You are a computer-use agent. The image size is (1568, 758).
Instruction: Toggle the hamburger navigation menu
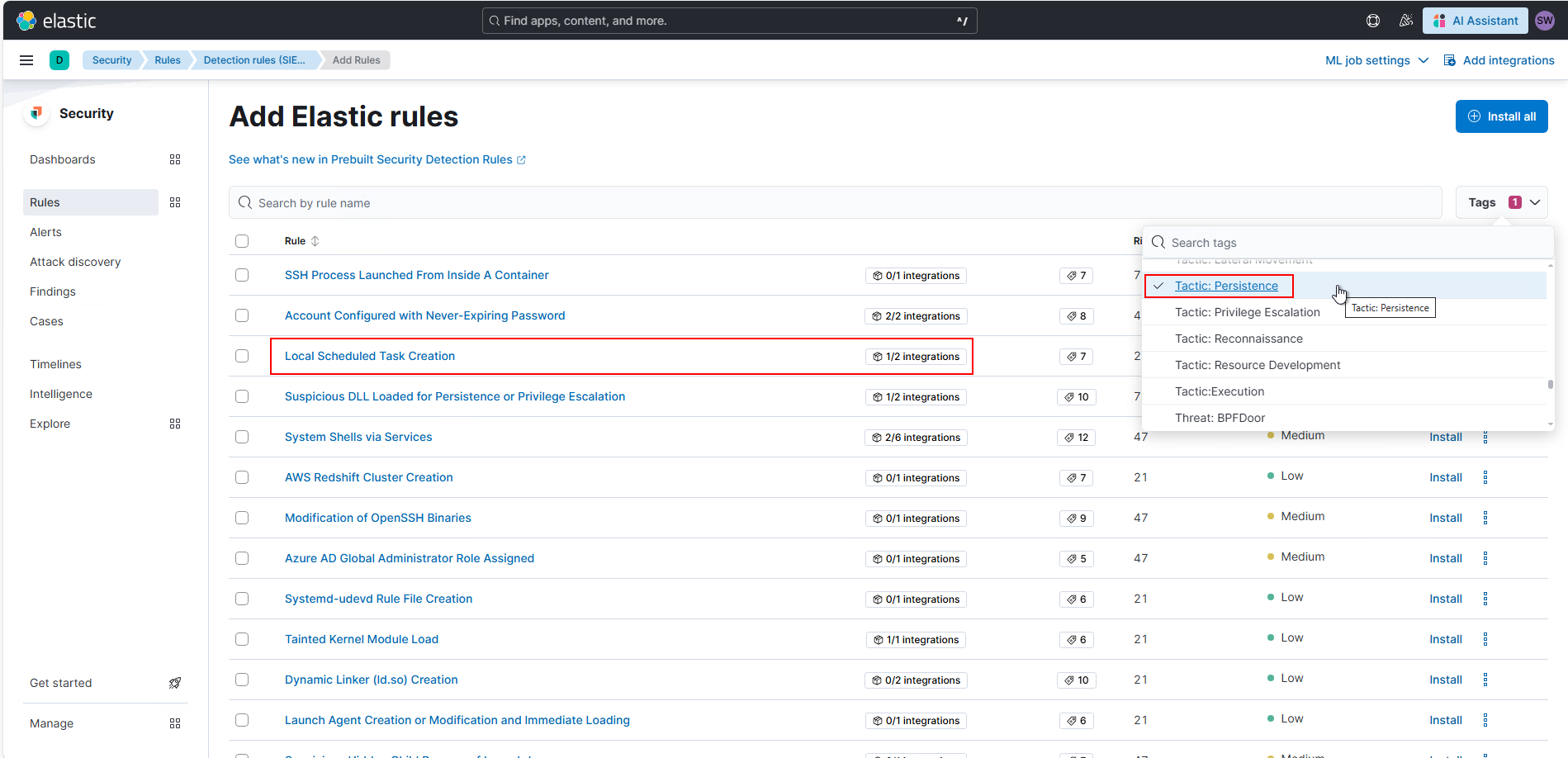click(x=26, y=60)
